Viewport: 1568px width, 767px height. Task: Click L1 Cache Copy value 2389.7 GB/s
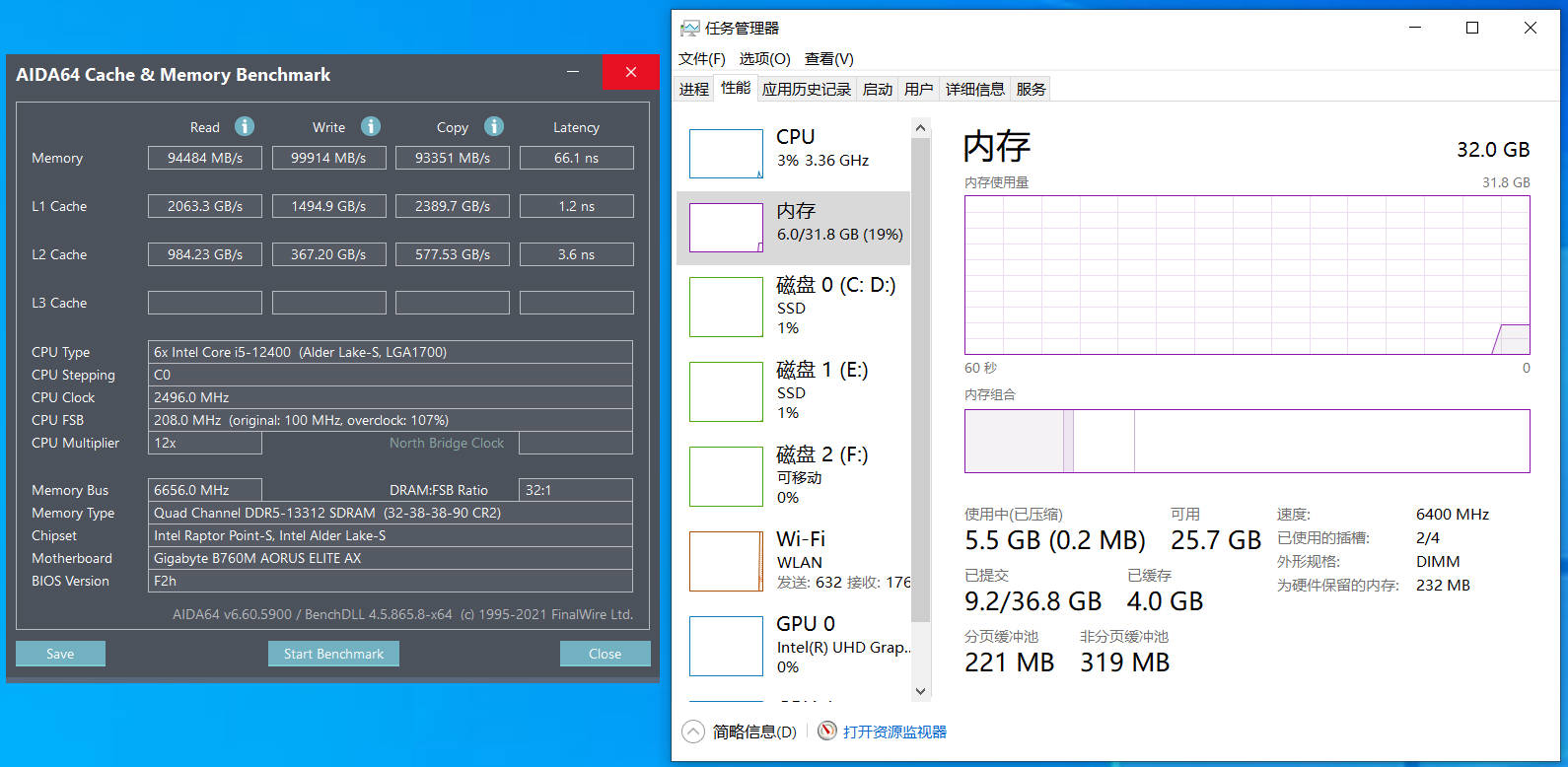pos(453,206)
